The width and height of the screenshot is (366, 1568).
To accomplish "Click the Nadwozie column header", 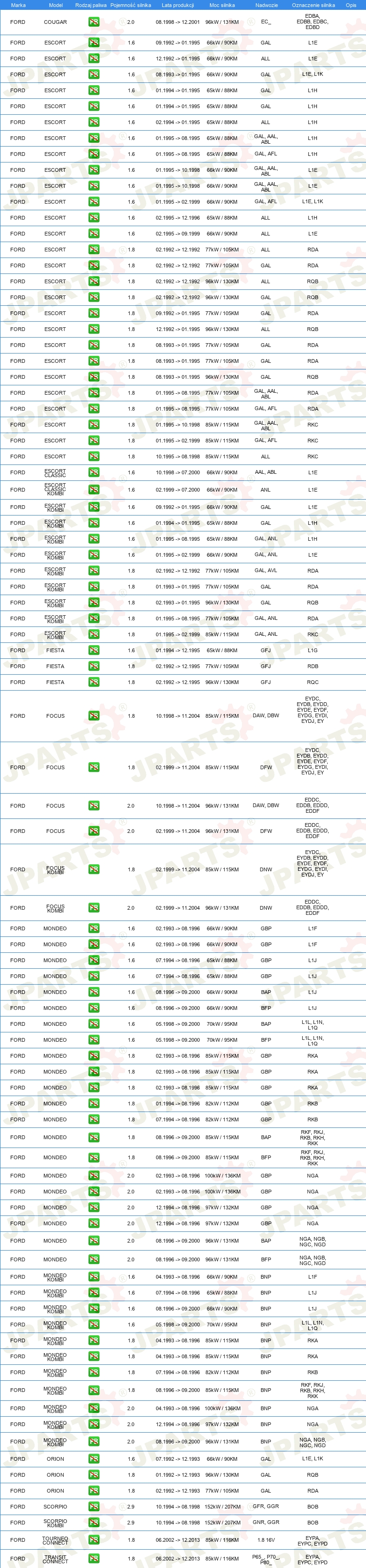I will pyautogui.click(x=266, y=5).
